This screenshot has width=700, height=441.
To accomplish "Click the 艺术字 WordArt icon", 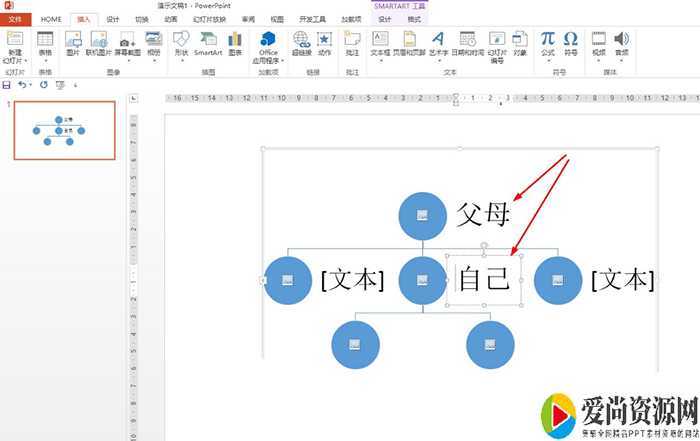I will tap(437, 40).
